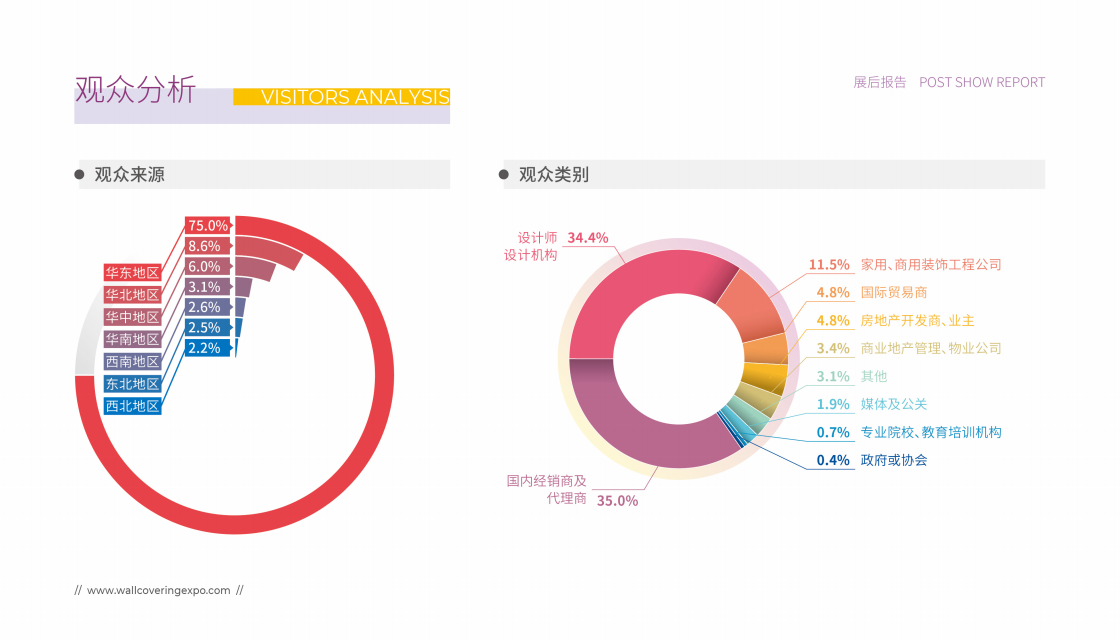Click the 75.0% red value label
Screen dimensions: 1120x640
coord(208,225)
